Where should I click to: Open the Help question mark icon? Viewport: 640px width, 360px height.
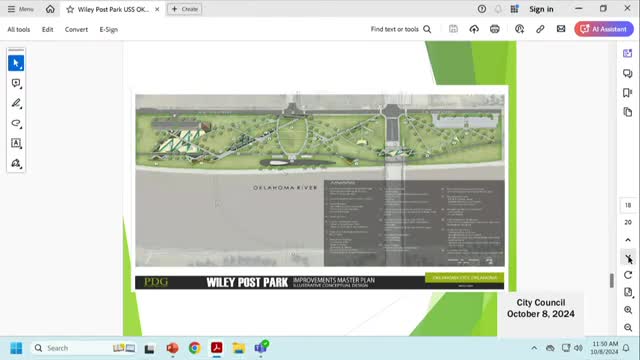coord(482,9)
